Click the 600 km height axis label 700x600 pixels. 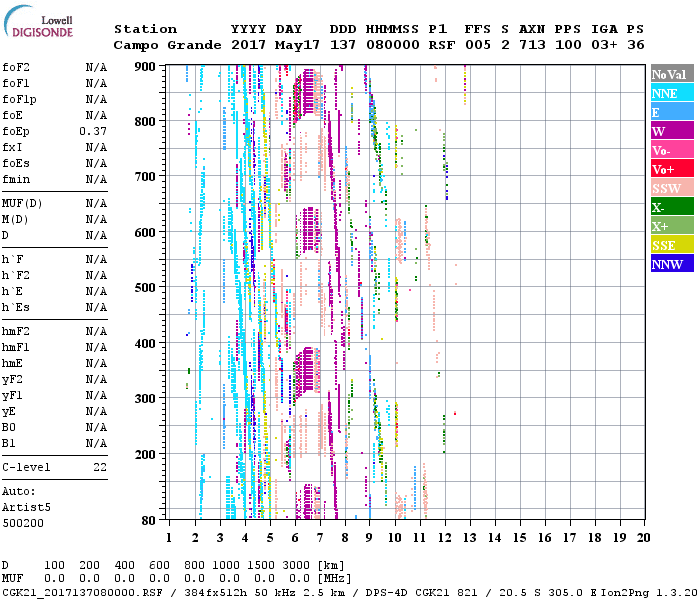[x=145, y=233]
